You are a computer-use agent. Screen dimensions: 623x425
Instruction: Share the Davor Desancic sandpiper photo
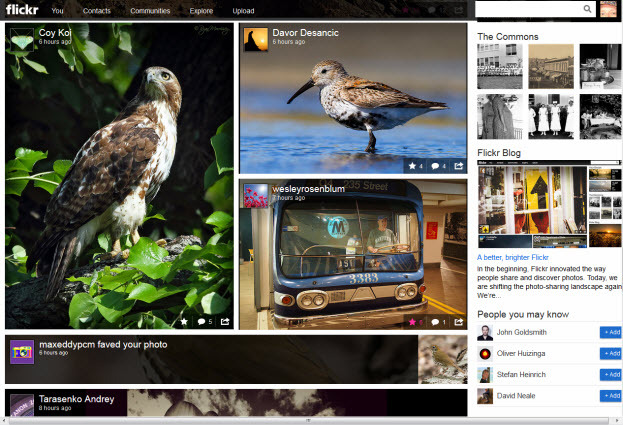pos(459,166)
